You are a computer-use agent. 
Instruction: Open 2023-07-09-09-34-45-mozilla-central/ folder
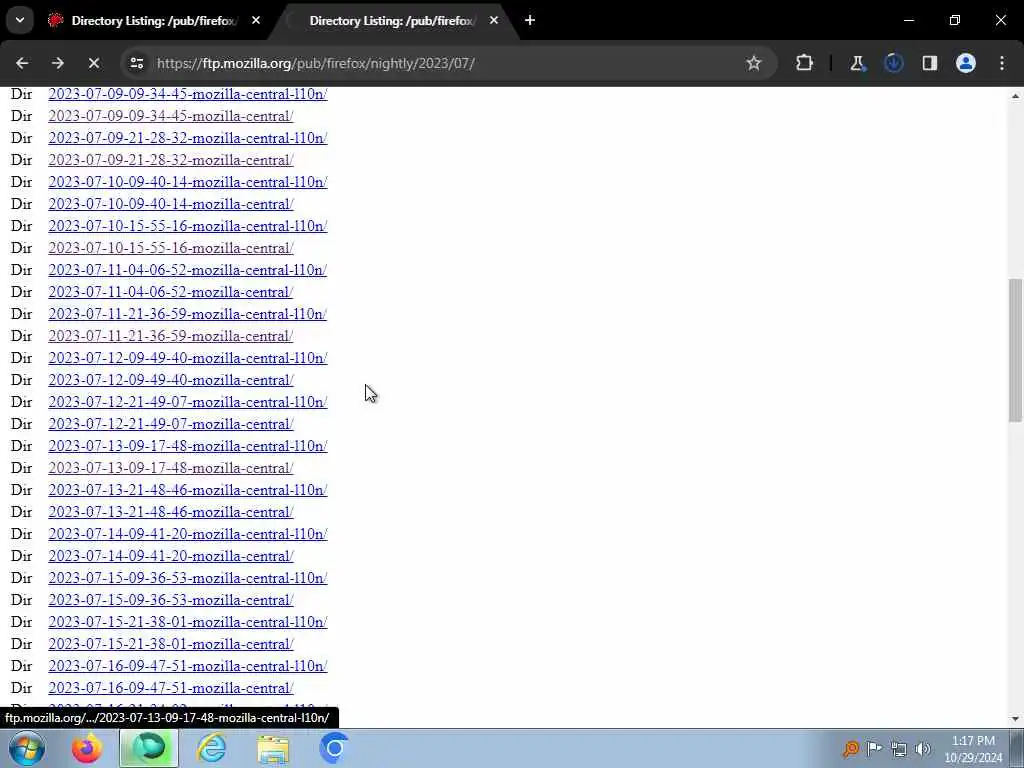coord(170,116)
